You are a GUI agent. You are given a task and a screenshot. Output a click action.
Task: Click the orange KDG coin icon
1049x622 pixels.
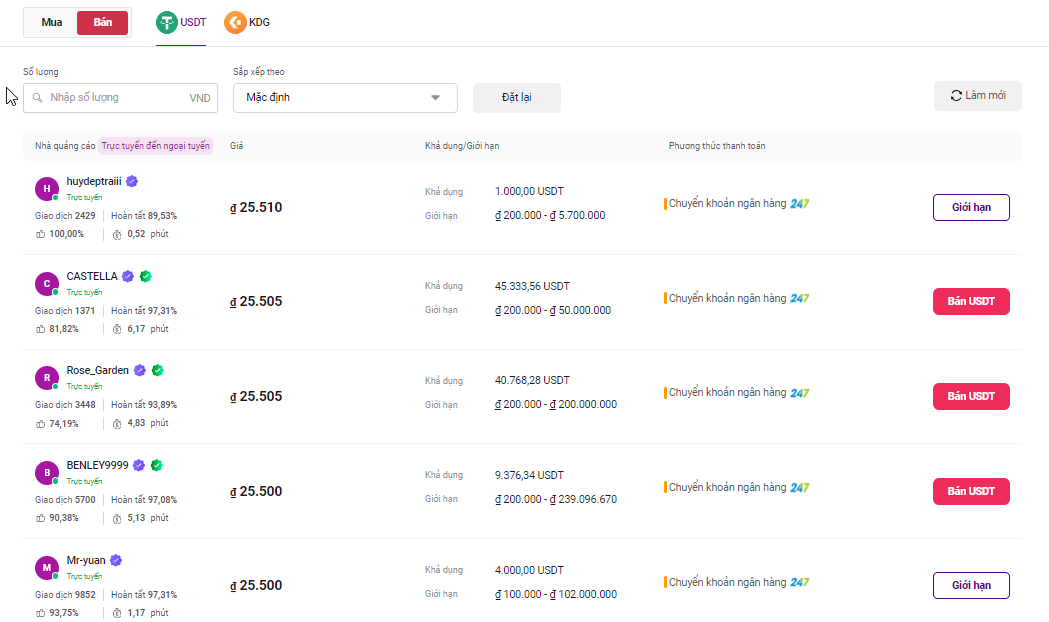click(235, 22)
